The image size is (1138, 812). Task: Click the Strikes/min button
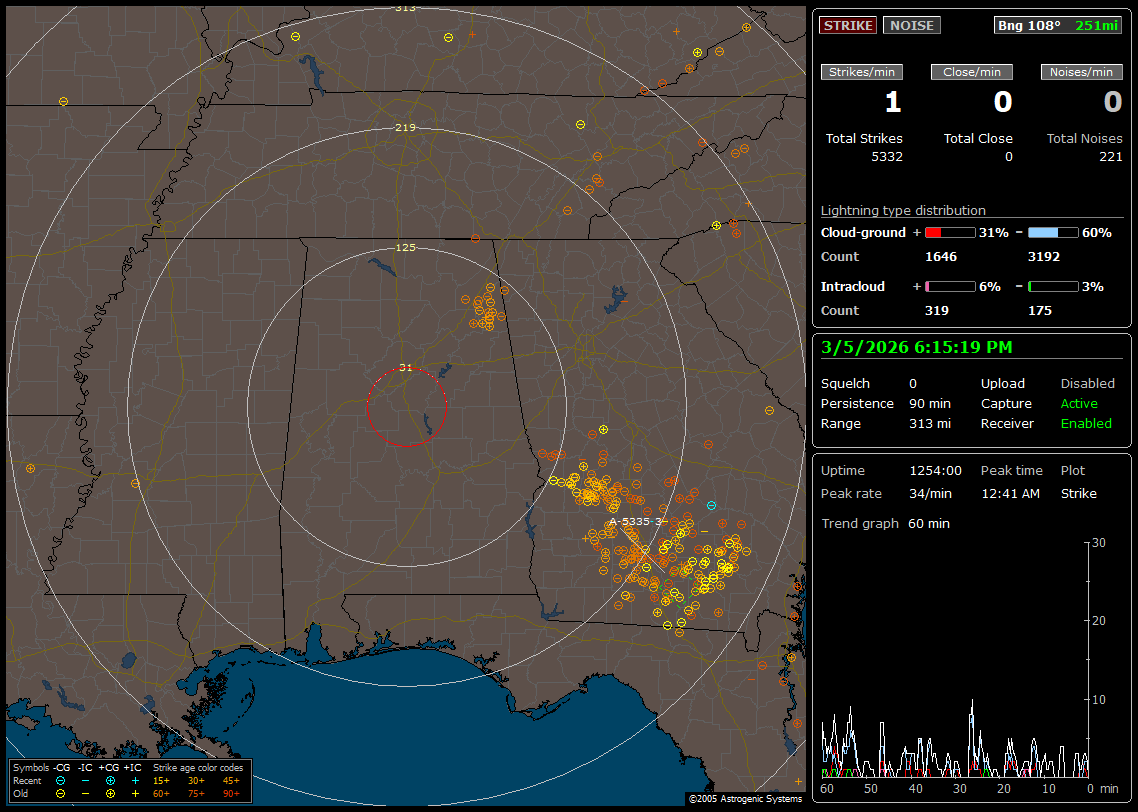click(x=862, y=72)
